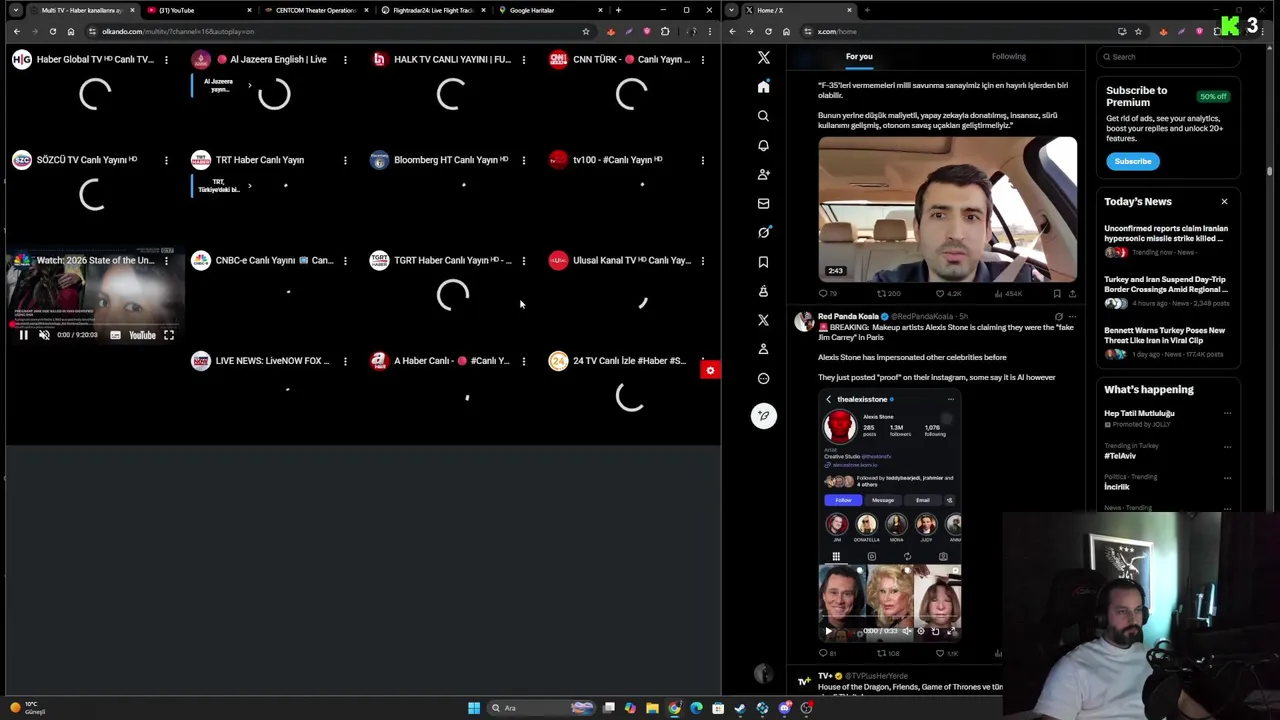Open tv100 video options menu
This screenshot has height=720, width=1280.
tap(702, 160)
